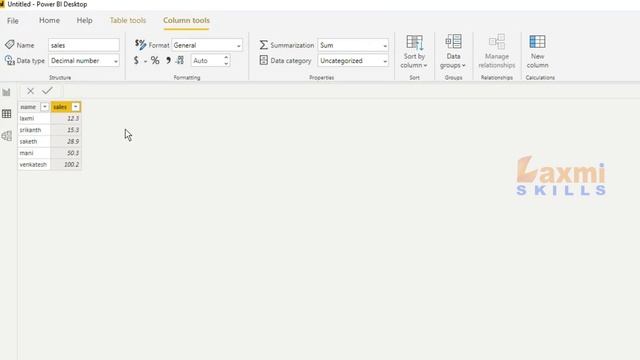Screen dimensions: 640x360
Task: Click Sort by column button
Action: [x=414, y=52]
